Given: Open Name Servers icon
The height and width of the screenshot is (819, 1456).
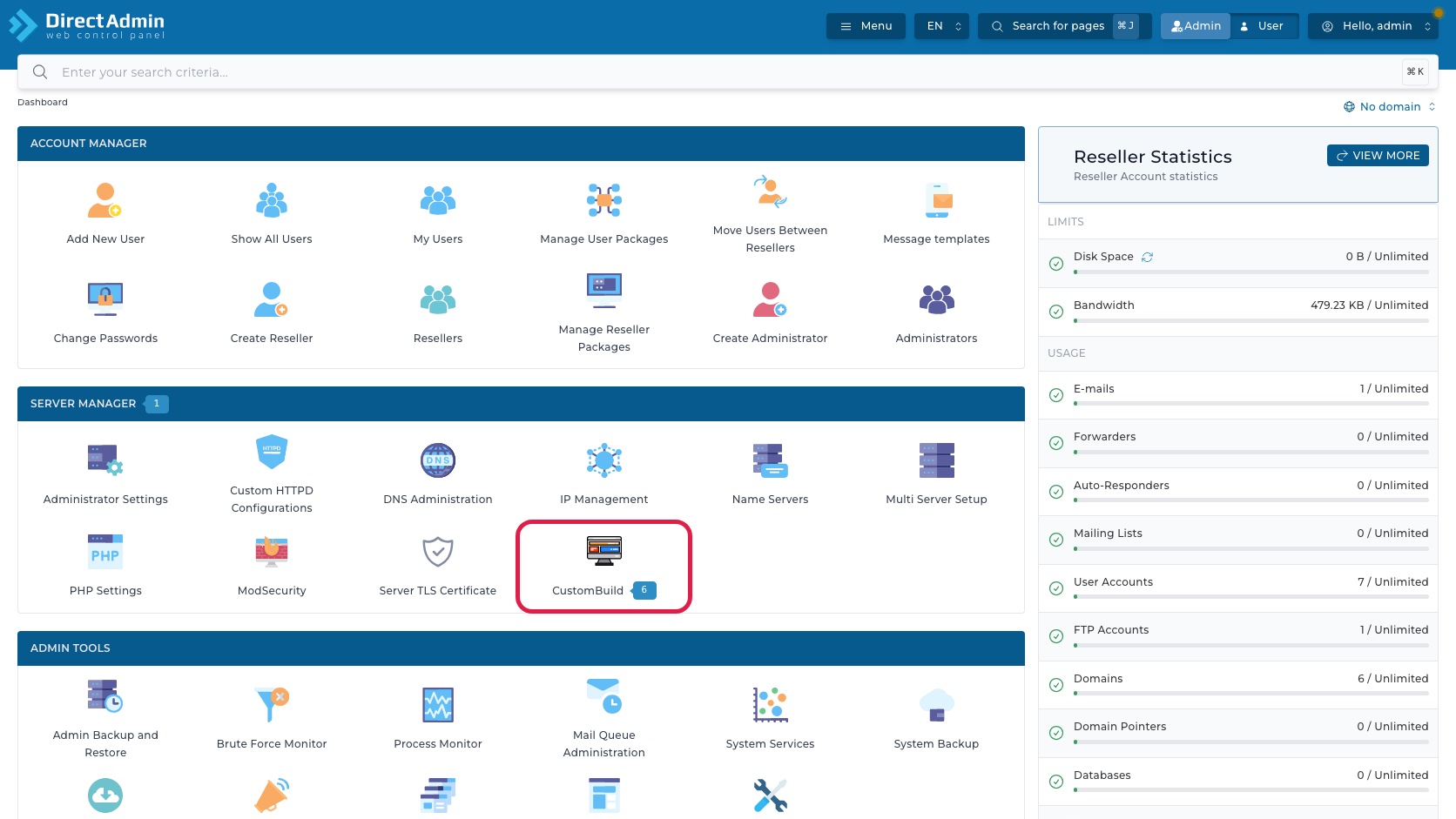Looking at the screenshot, I should click(x=771, y=460).
